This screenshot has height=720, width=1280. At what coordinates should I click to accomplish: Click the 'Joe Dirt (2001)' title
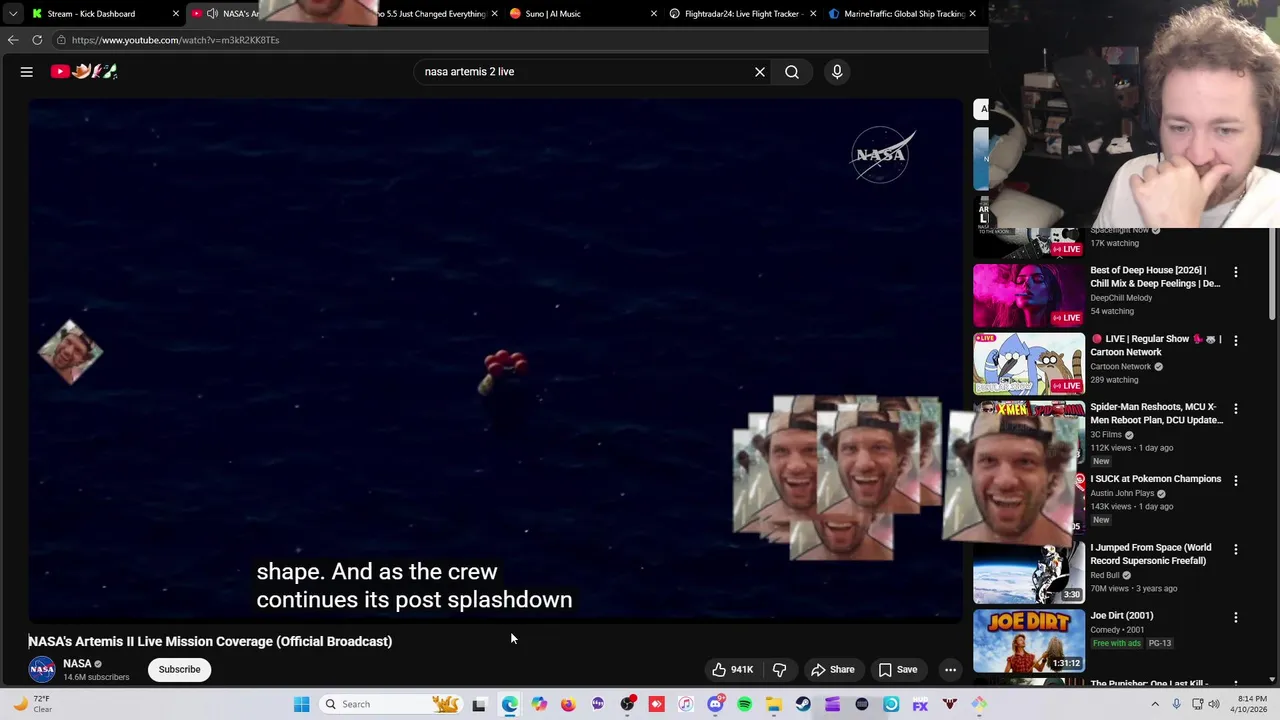1121,616
